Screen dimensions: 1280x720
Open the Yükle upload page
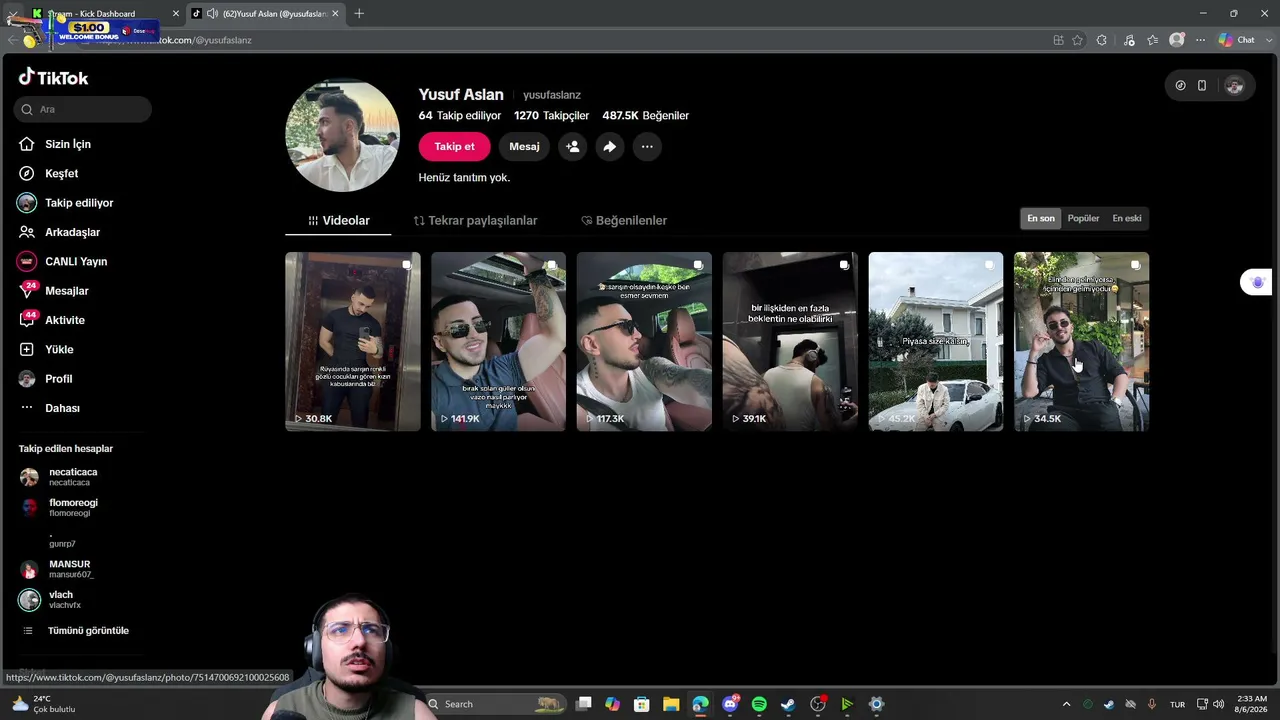(x=46, y=349)
